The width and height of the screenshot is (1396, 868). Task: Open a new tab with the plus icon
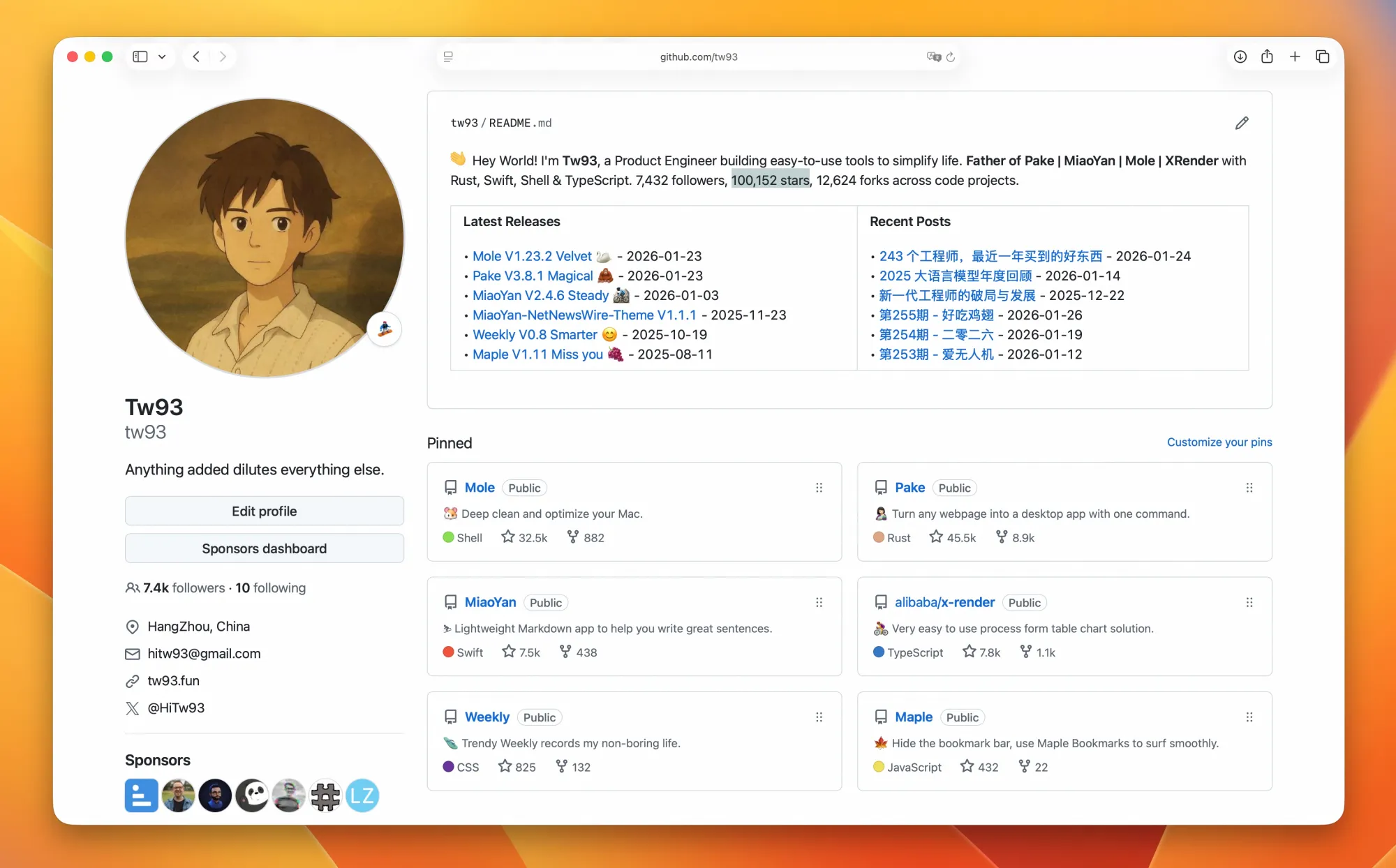1295,57
